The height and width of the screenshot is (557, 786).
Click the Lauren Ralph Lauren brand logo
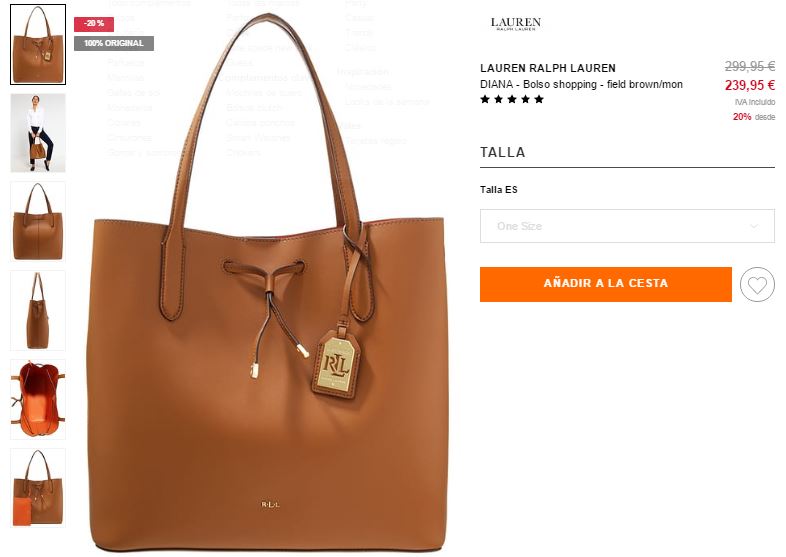click(516, 24)
